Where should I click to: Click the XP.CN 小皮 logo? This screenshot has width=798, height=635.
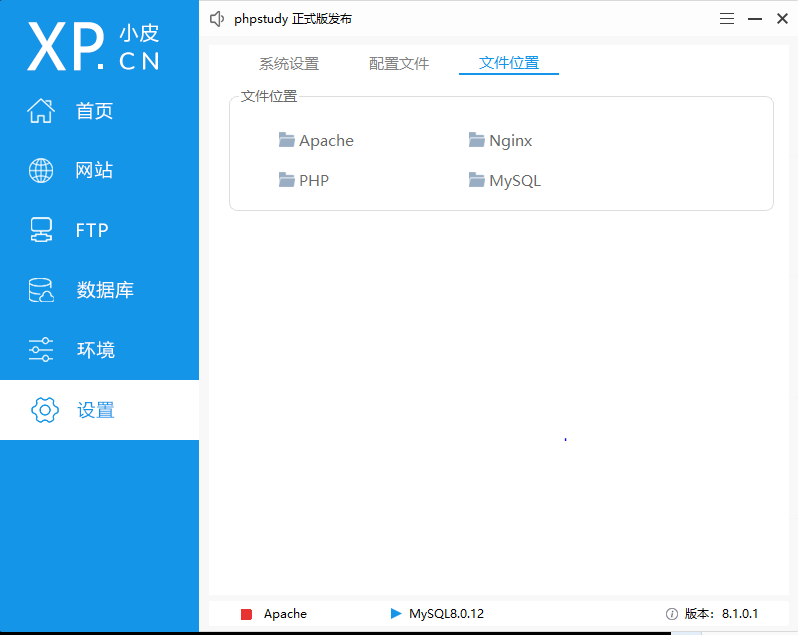(x=93, y=46)
